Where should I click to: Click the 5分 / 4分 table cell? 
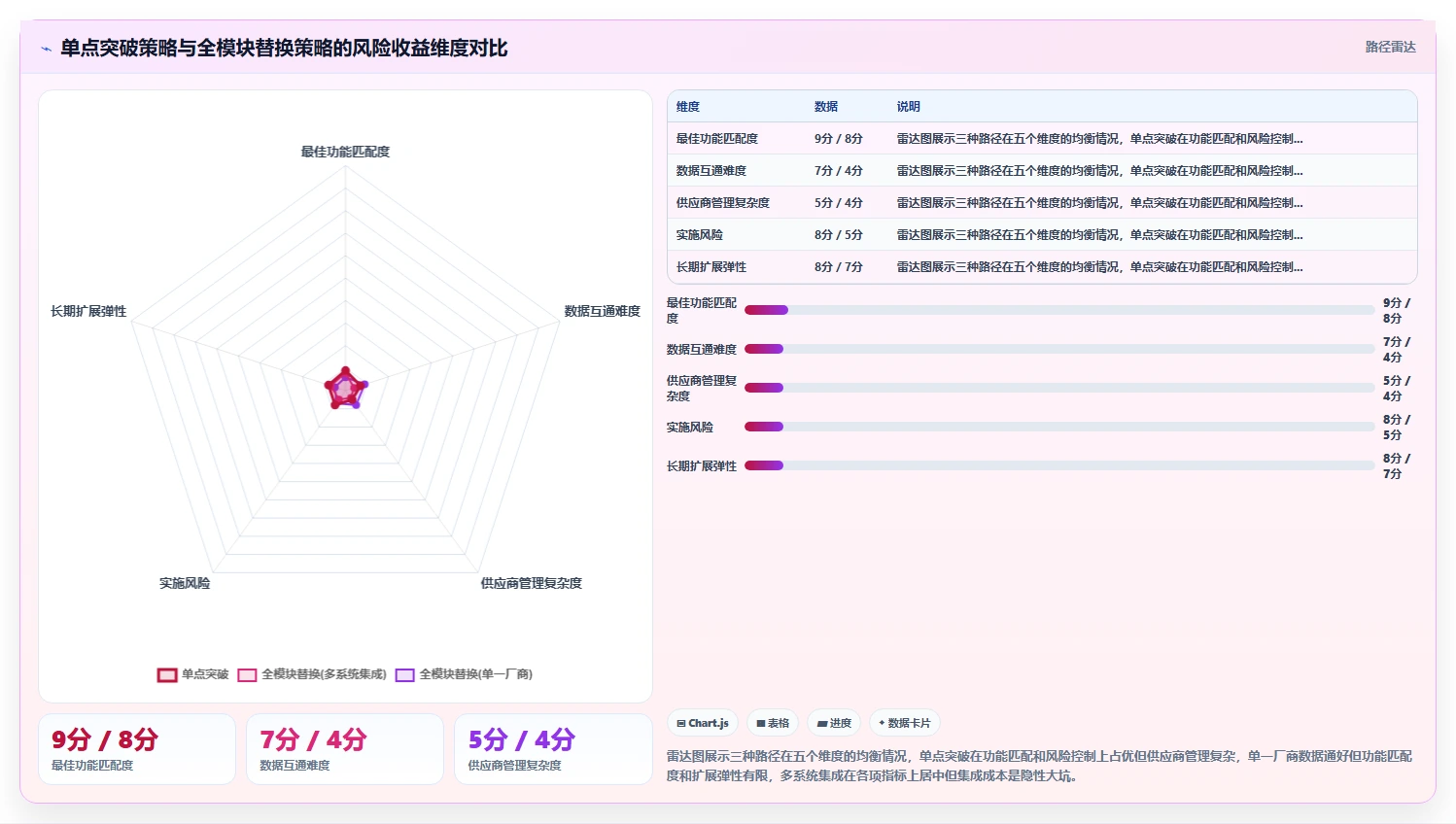click(839, 203)
